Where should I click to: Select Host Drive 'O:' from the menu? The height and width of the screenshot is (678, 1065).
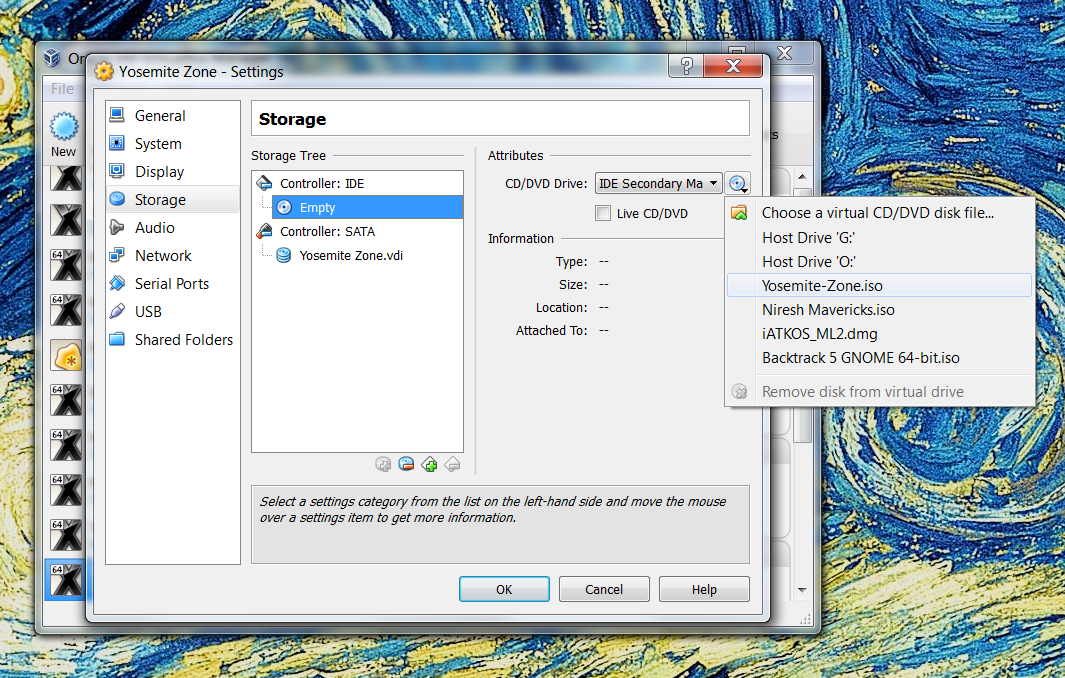[x=880, y=262]
